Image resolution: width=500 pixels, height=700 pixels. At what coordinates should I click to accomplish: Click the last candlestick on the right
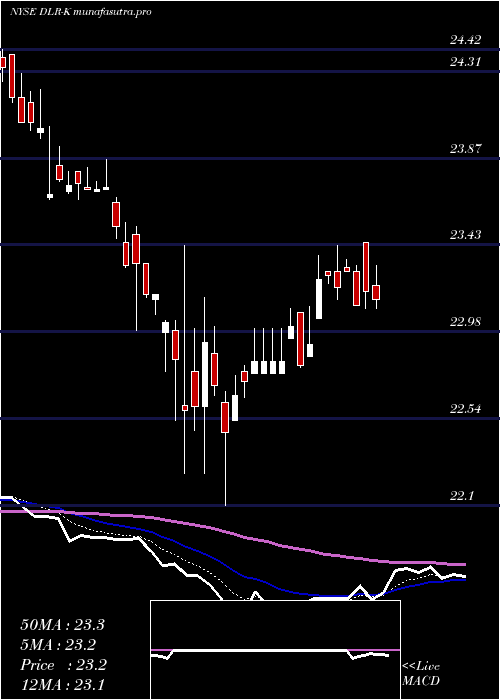(x=376, y=287)
